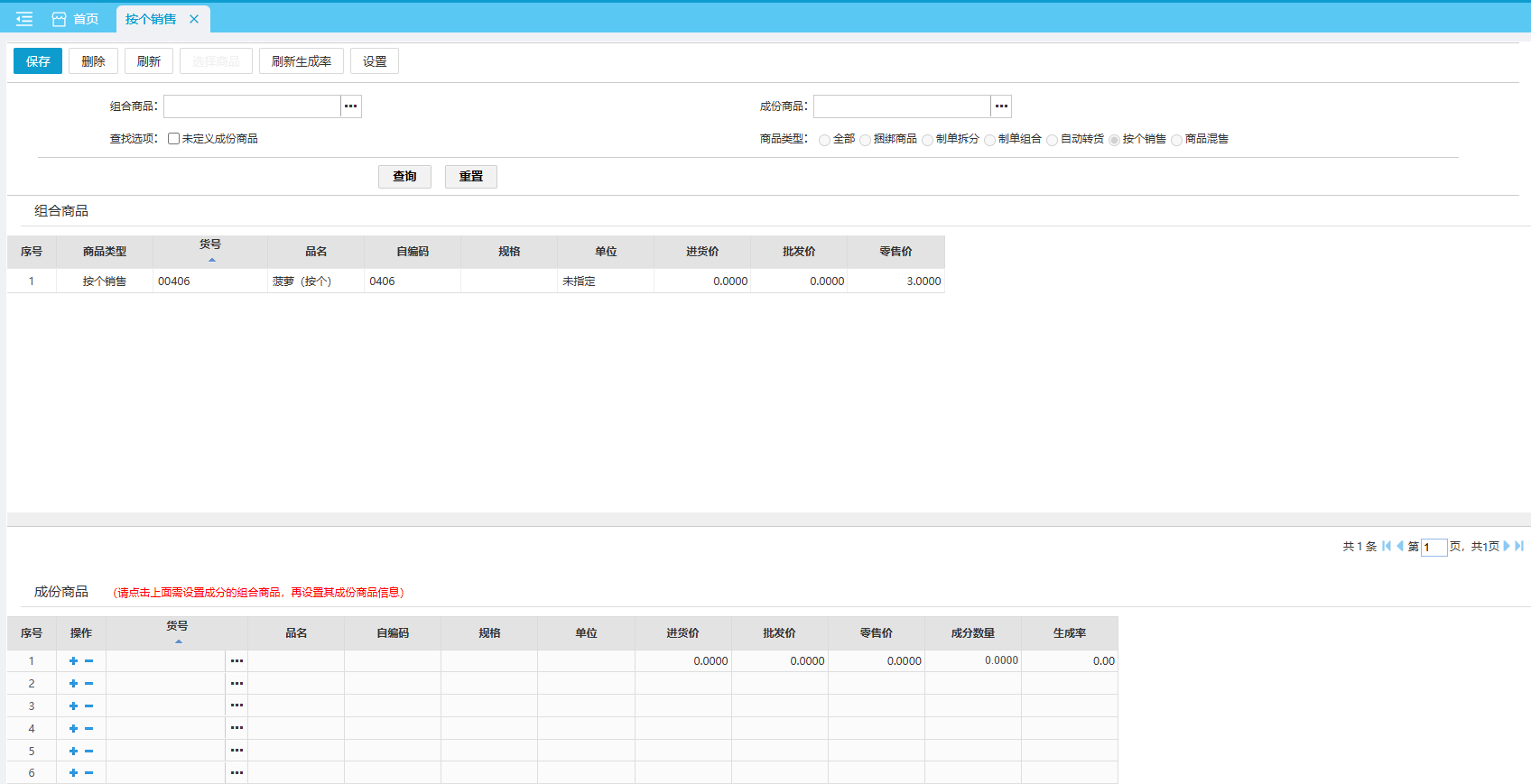Select the 全部 product type radio
The width and height of the screenshot is (1531, 784).
[824, 140]
